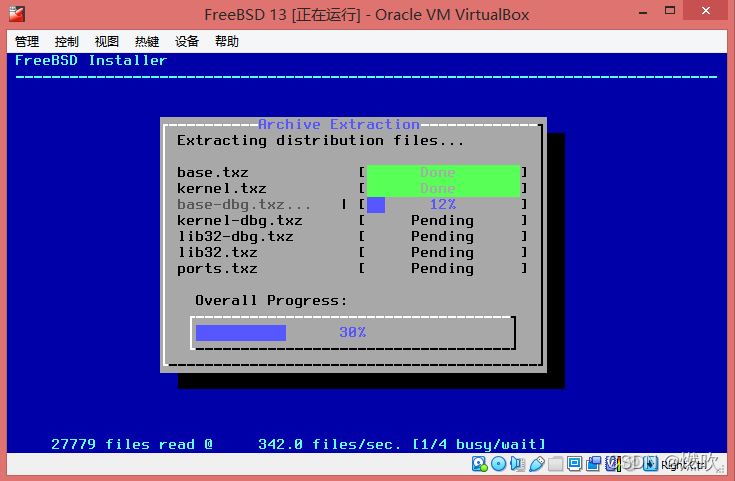
Task: Click the base-dbg.txz file name
Action: click(x=244, y=205)
